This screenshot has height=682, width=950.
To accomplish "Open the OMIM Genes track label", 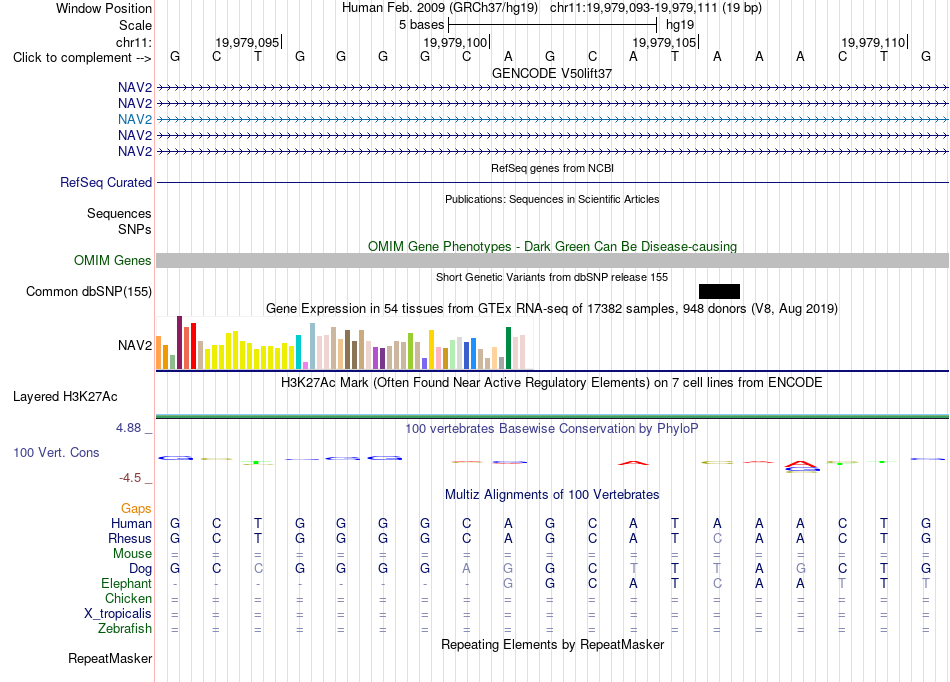I will click(x=113, y=260).
